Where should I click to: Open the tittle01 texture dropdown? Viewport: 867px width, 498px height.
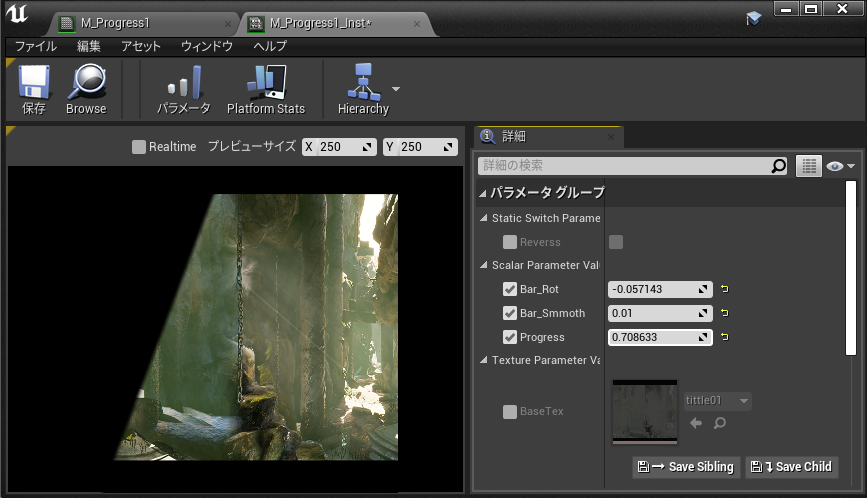pyautogui.click(x=717, y=400)
